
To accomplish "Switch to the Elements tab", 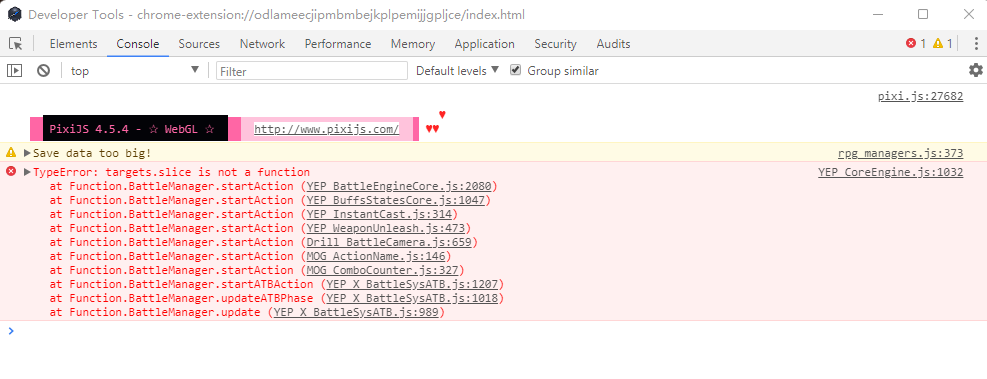I will click(74, 44).
